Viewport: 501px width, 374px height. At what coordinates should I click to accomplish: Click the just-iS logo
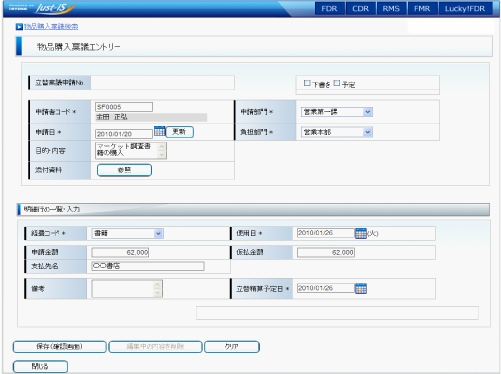[x=55, y=8]
